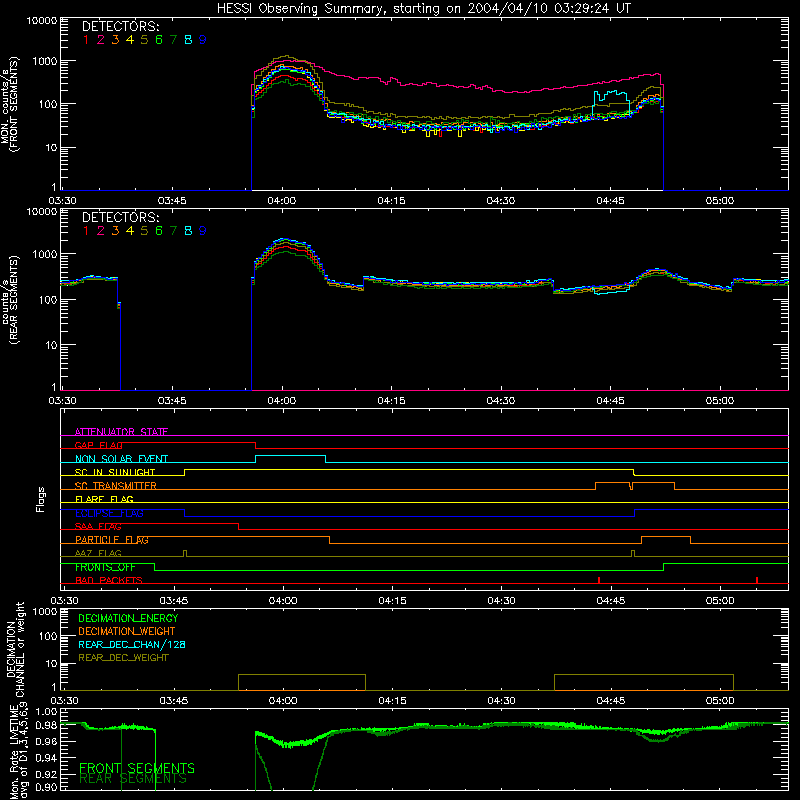The width and height of the screenshot is (800, 800).
Task: Click the 1.00 value on livetime axis
Action: [x=47, y=711]
